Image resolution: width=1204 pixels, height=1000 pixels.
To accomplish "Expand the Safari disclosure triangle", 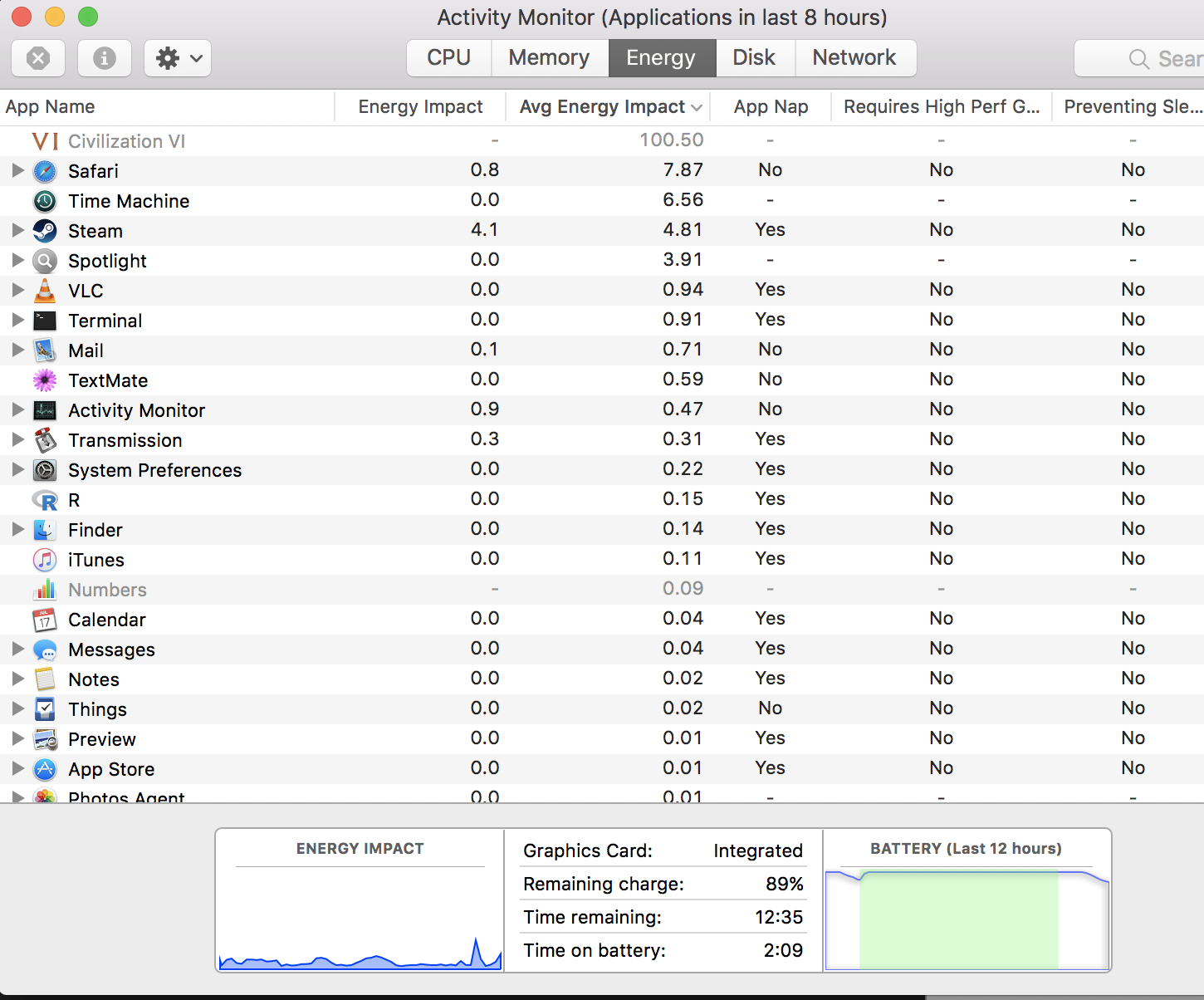I will (17, 170).
